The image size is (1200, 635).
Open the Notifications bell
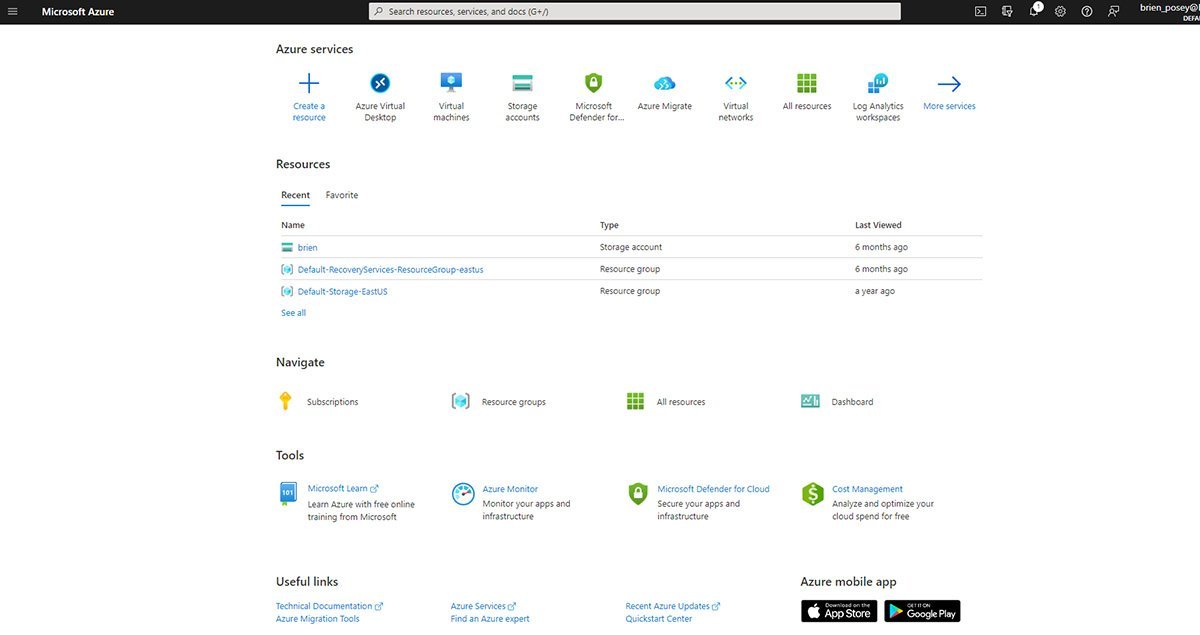click(x=1035, y=11)
